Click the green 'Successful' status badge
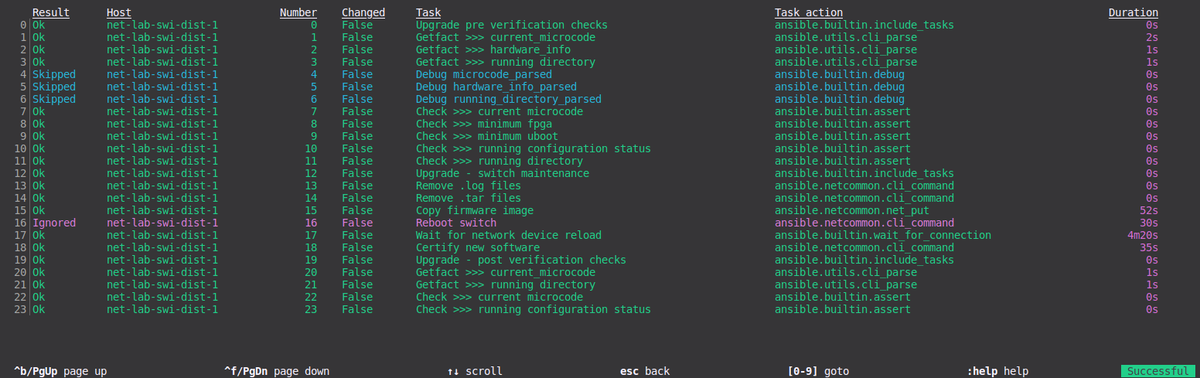Screen dimensions: 1200x378 point(1157,371)
